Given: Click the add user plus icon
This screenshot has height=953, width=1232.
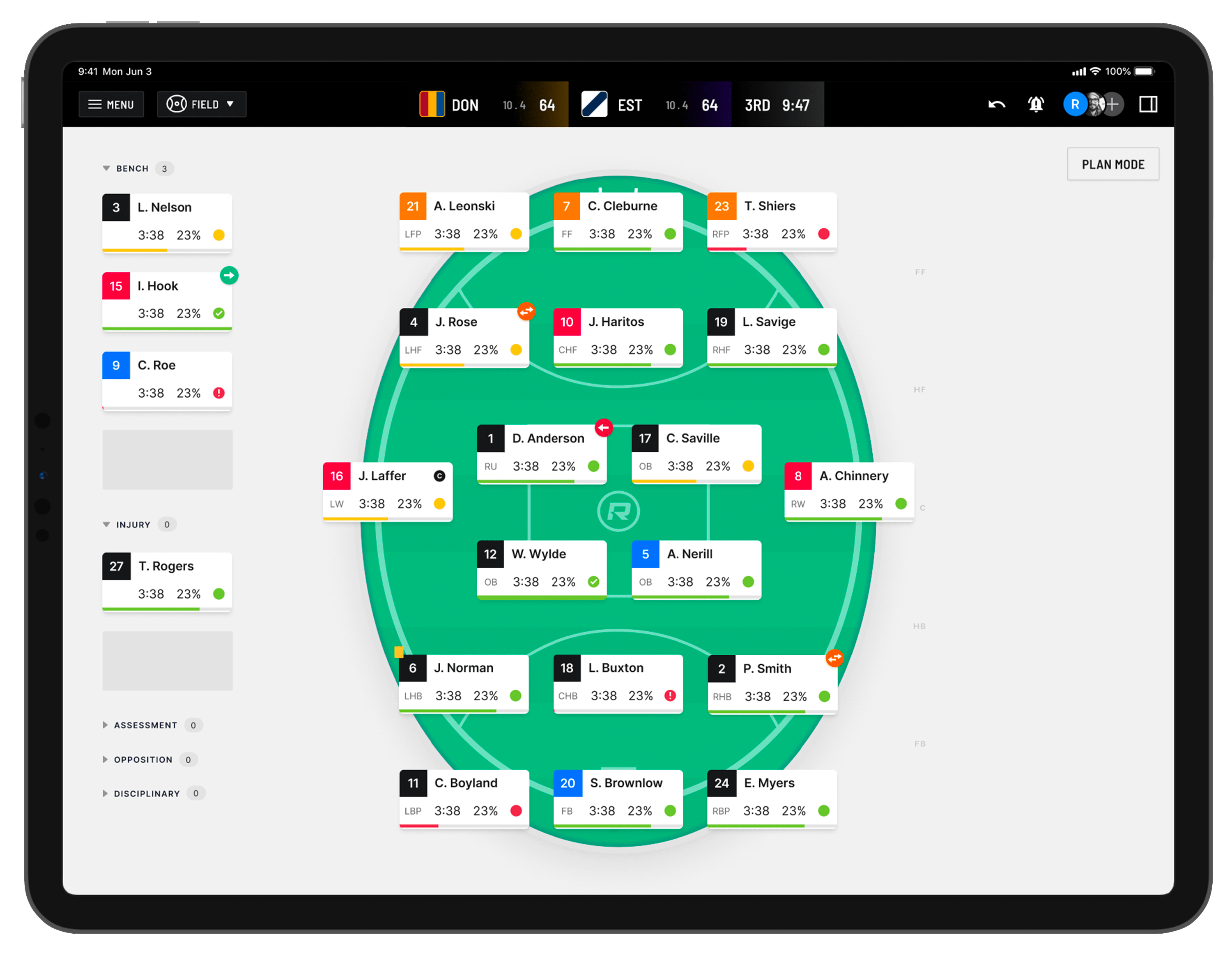Looking at the screenshot, I should click(x=1112, y=104).
